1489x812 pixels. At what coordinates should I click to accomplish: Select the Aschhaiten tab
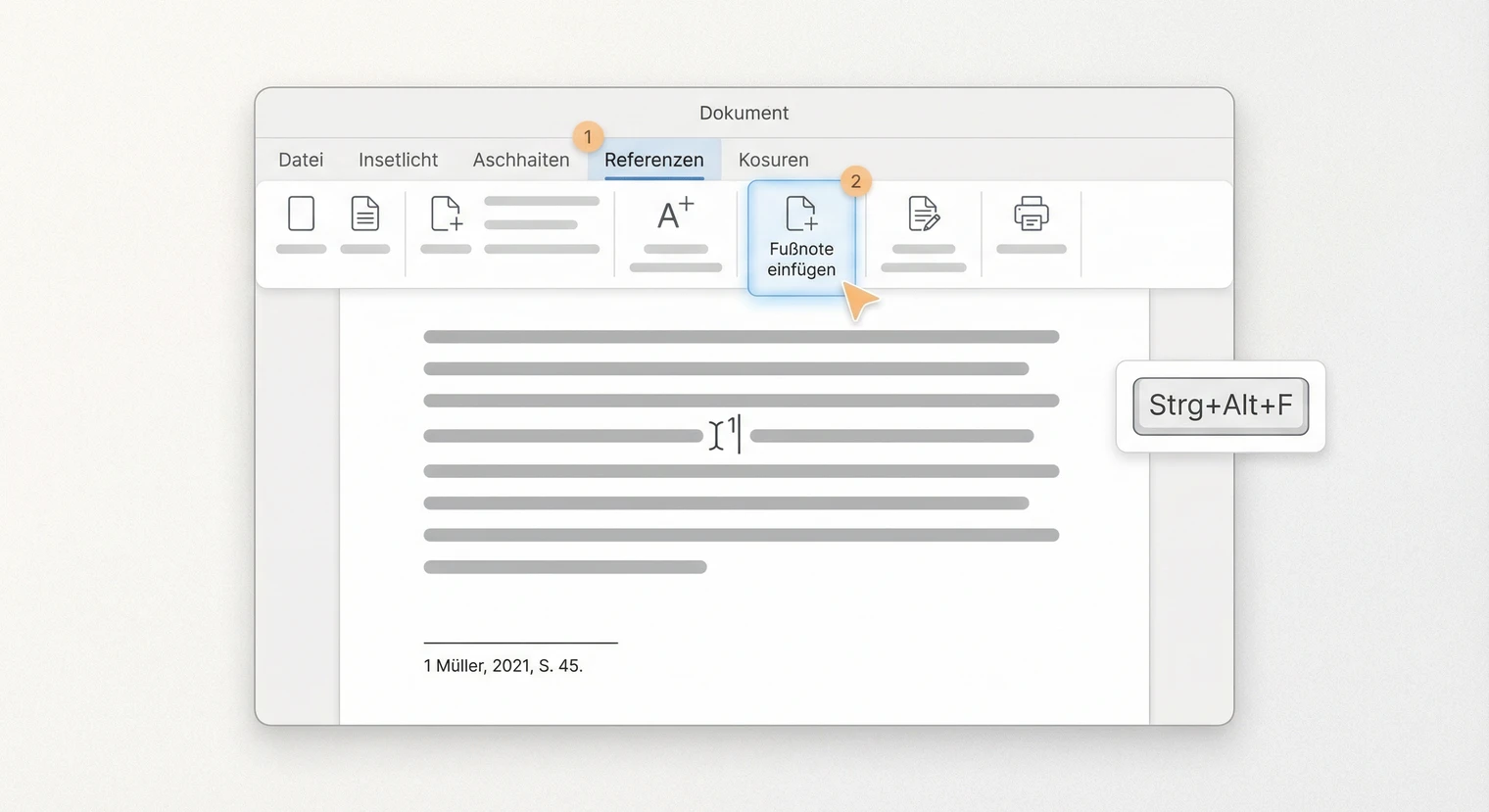[521, 160]
